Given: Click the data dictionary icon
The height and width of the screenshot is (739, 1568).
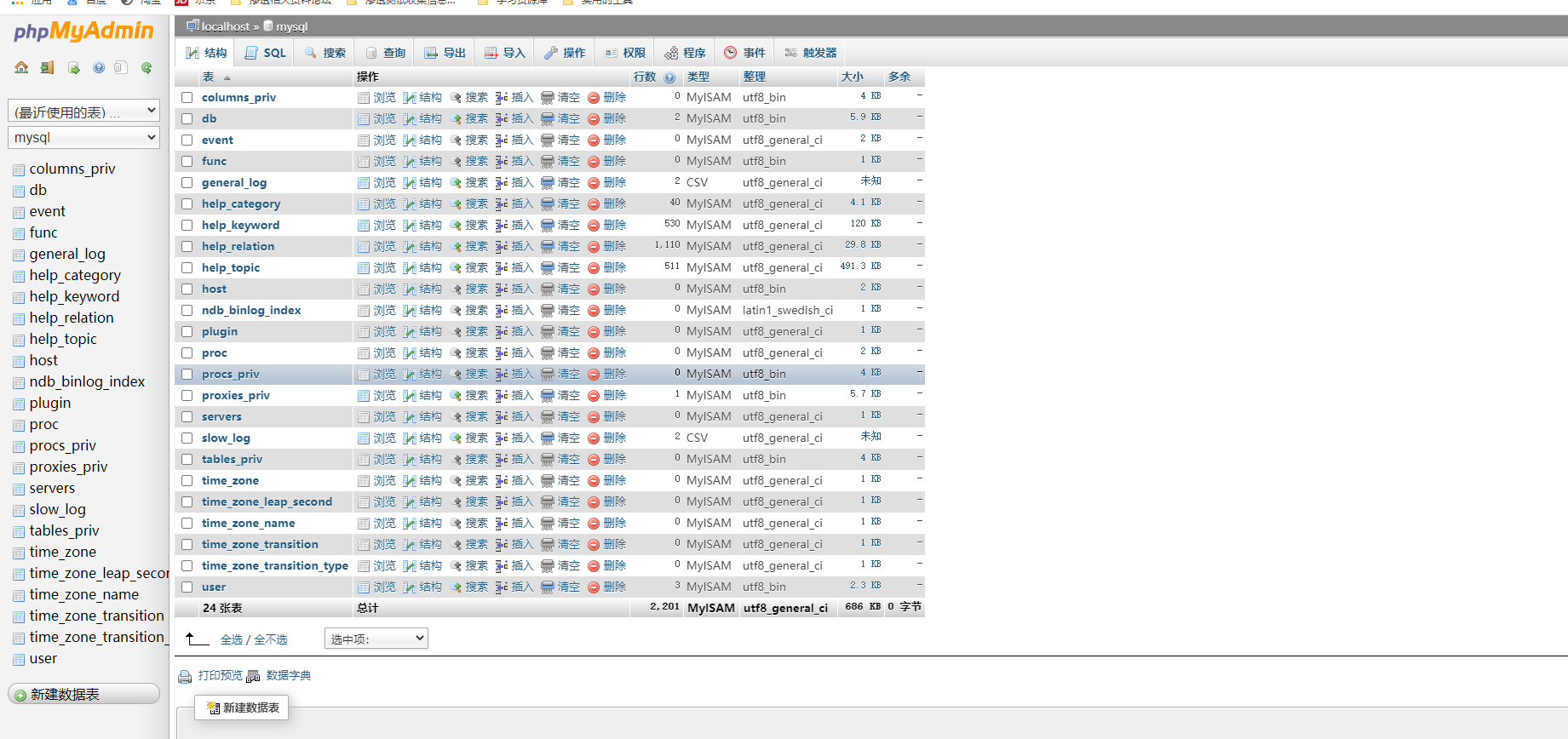Looking at the screenshot, I should (253, 677).
